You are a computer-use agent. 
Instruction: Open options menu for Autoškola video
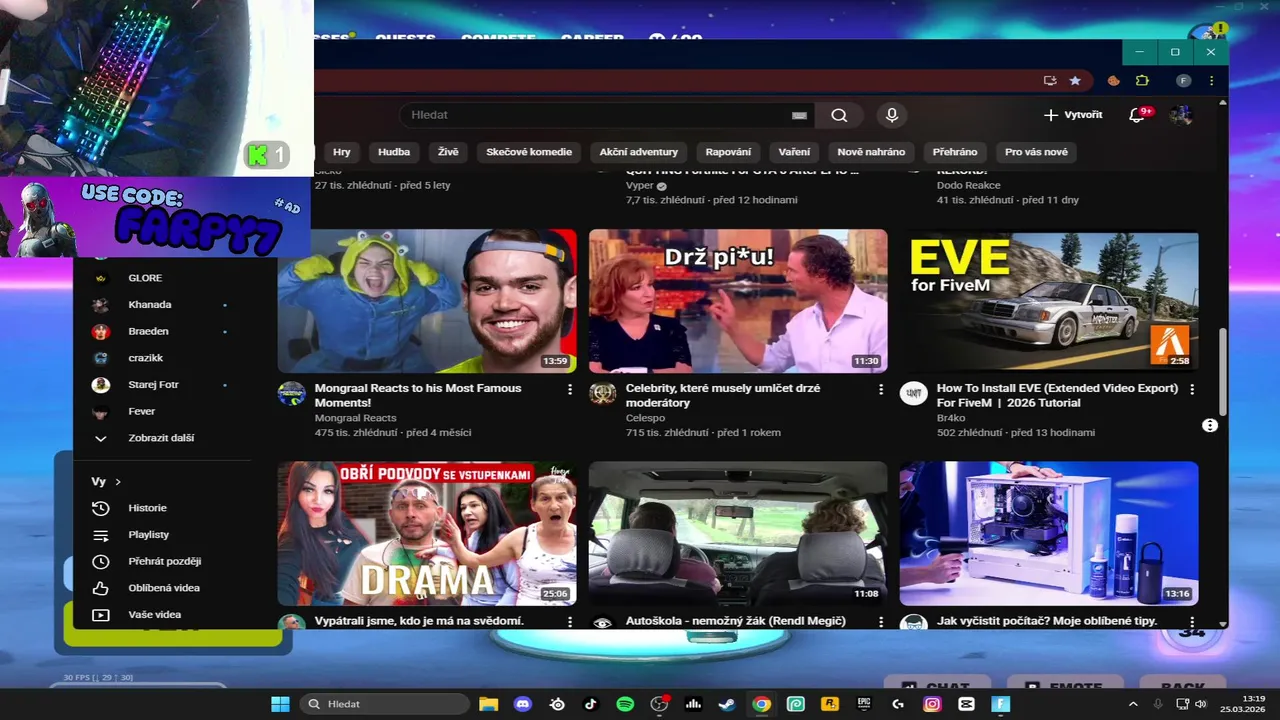pos(881,622)
